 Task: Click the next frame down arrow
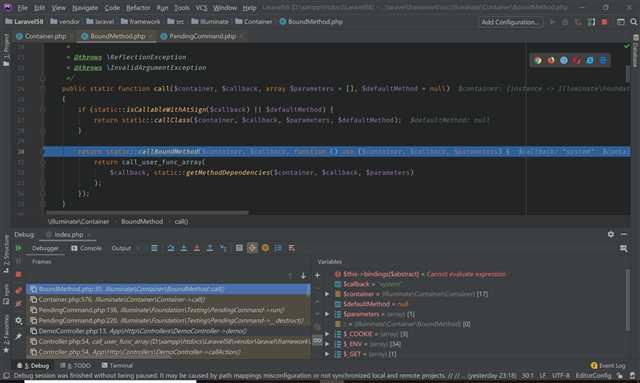click(303, 276)
